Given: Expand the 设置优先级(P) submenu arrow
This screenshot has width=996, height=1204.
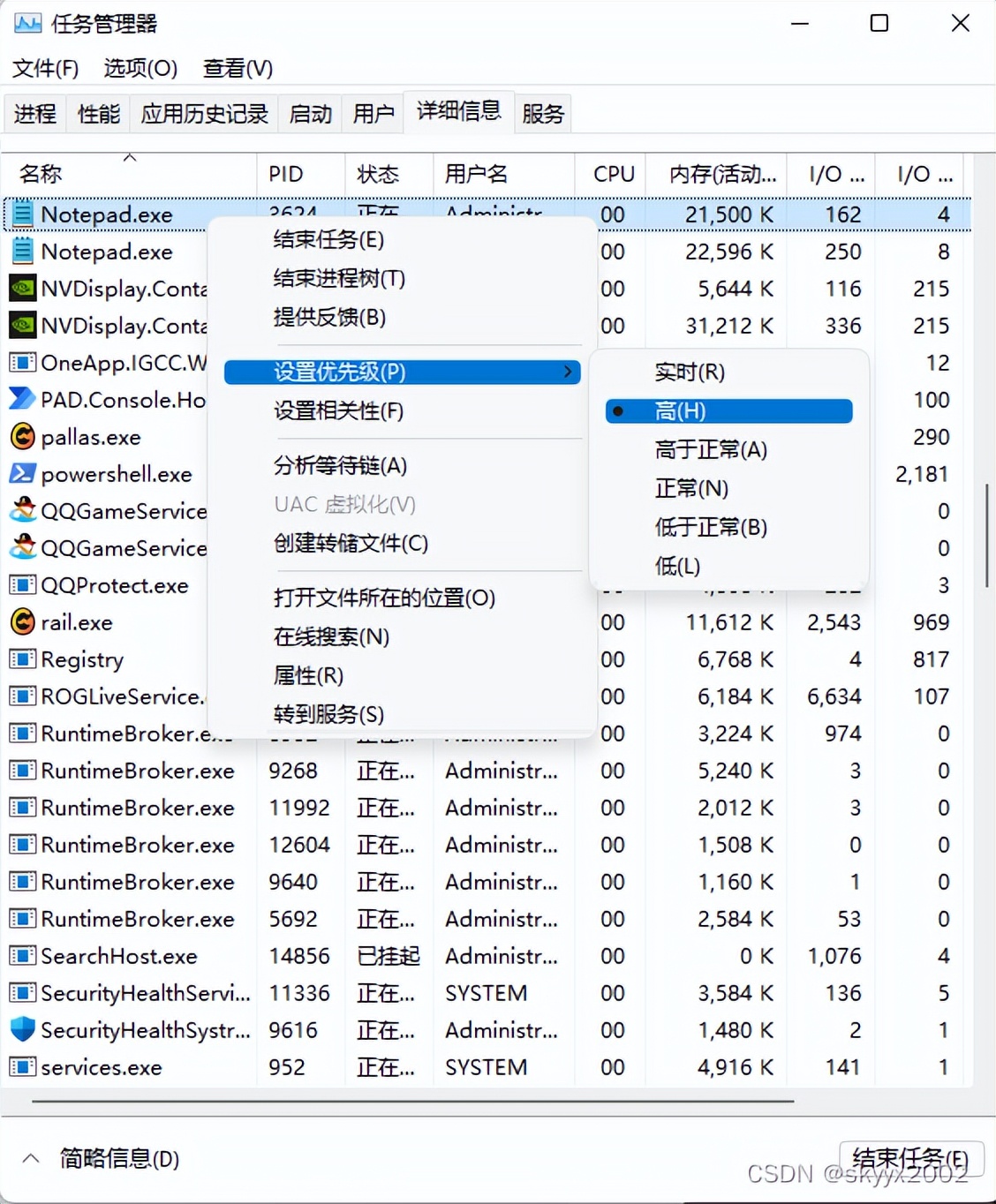Looking at the screenshot, I should pyautogui.click(x=568, y=372).
